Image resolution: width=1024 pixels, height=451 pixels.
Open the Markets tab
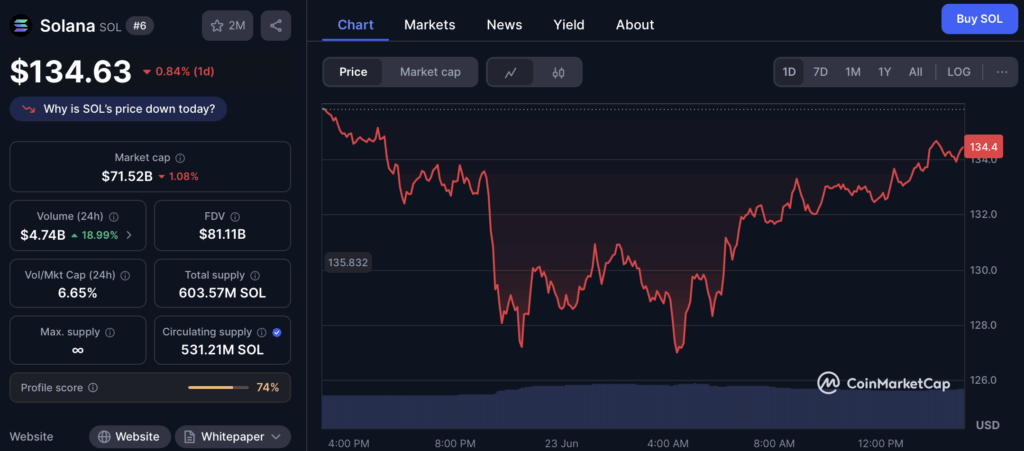point(430,25)
